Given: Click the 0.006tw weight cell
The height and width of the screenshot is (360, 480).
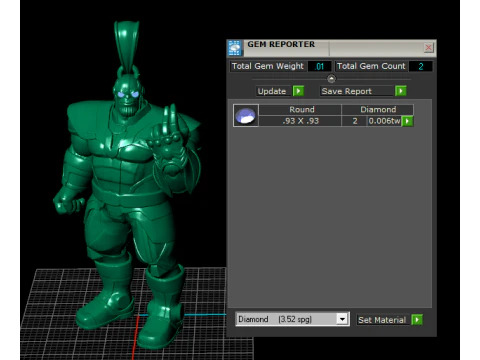Looking at the screenshot, I should click(384, 121).
